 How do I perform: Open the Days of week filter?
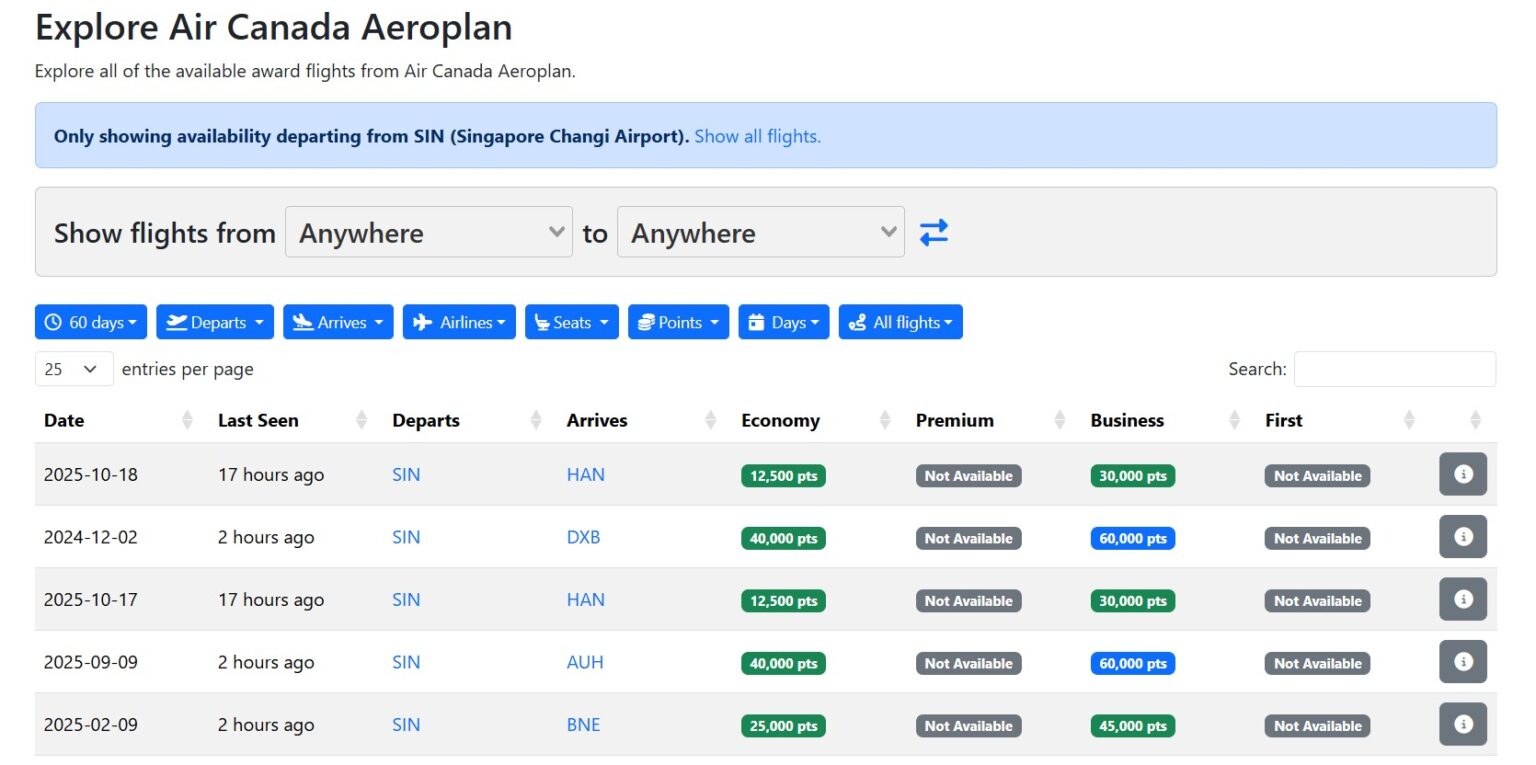pyautogui.click(x=783, y=321)
